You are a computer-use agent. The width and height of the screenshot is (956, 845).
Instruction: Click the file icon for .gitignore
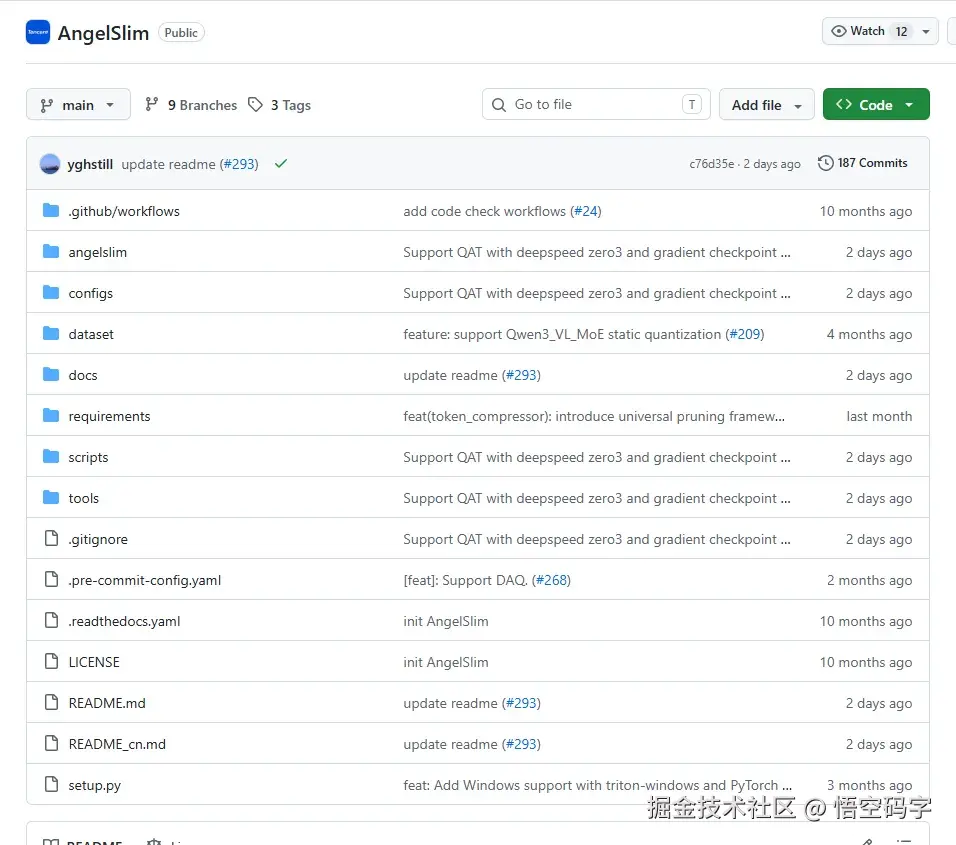(52, 538)
